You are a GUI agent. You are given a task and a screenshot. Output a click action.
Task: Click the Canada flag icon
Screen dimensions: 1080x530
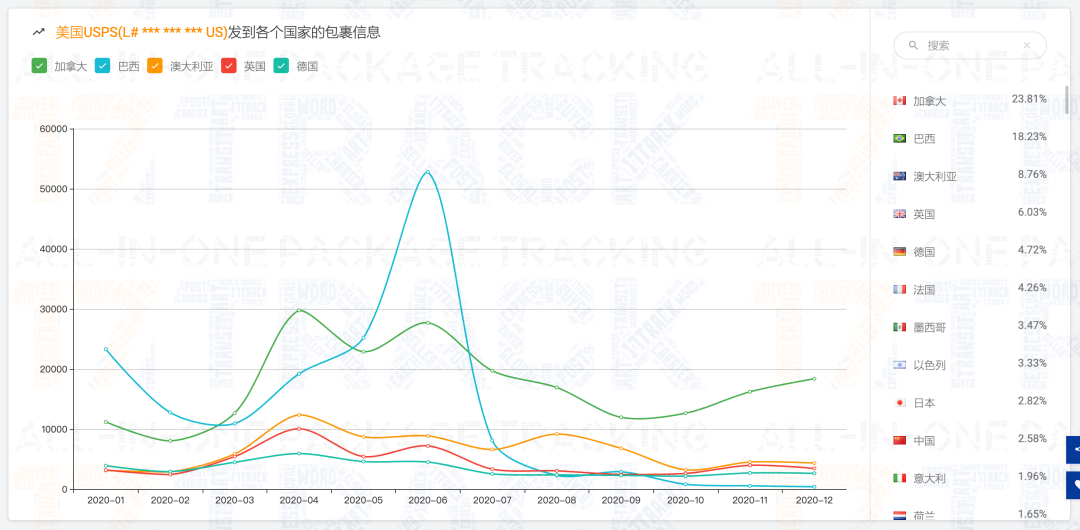coord(900,101)
